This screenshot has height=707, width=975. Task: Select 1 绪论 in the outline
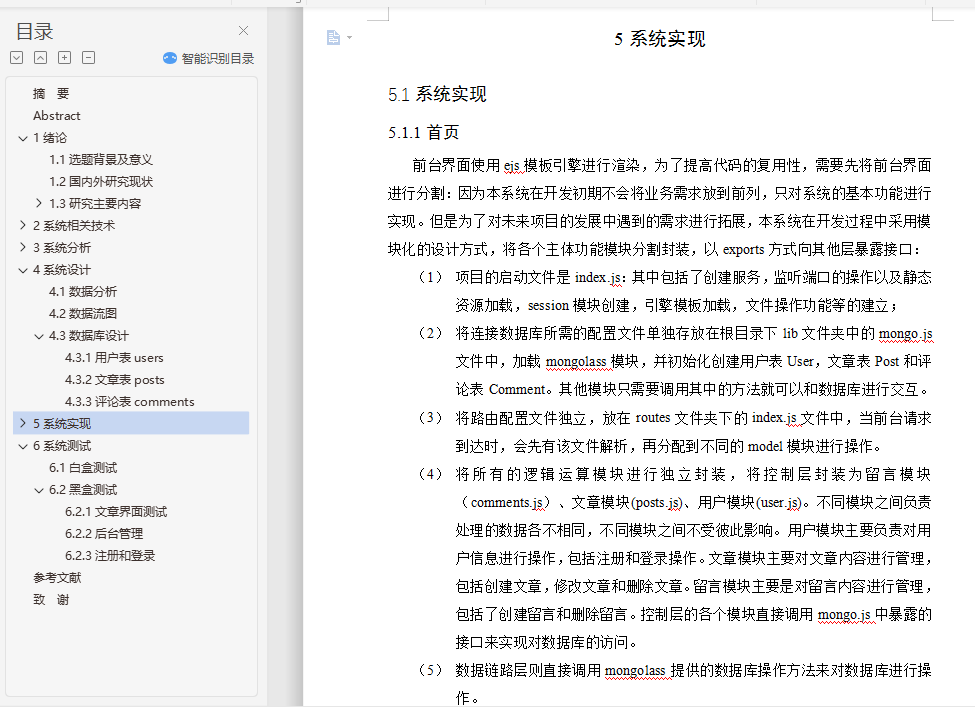pyautogui.click(x=50, y=138)
